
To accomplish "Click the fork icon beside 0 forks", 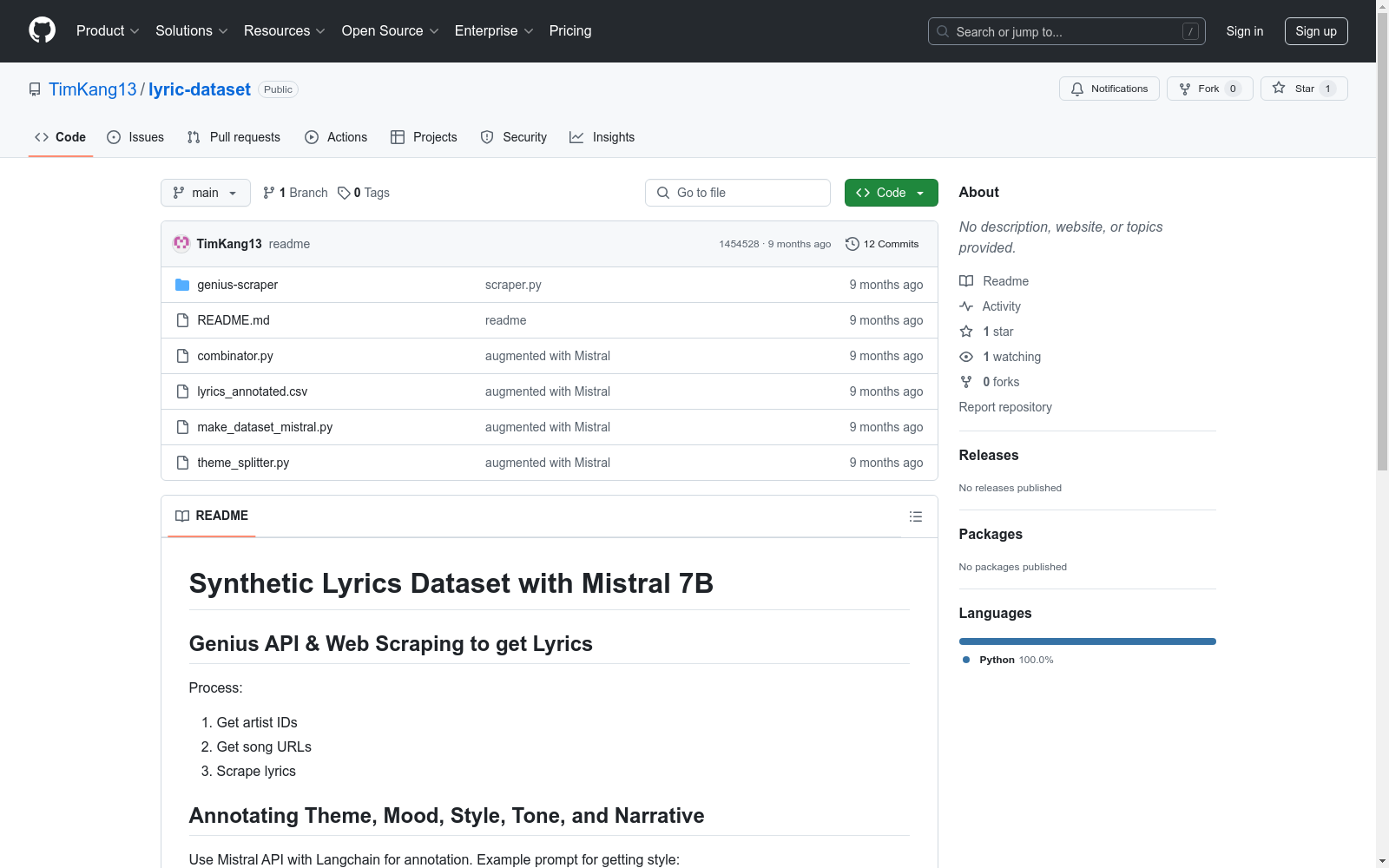I will point(966,382).
